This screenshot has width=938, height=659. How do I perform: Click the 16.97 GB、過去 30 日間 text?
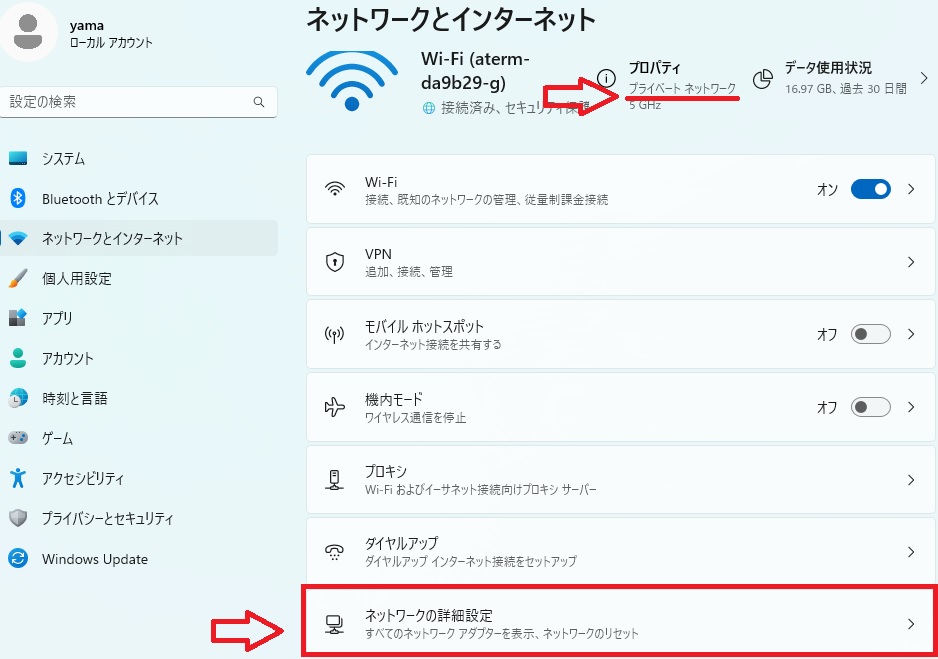click(x=846, y=89)
